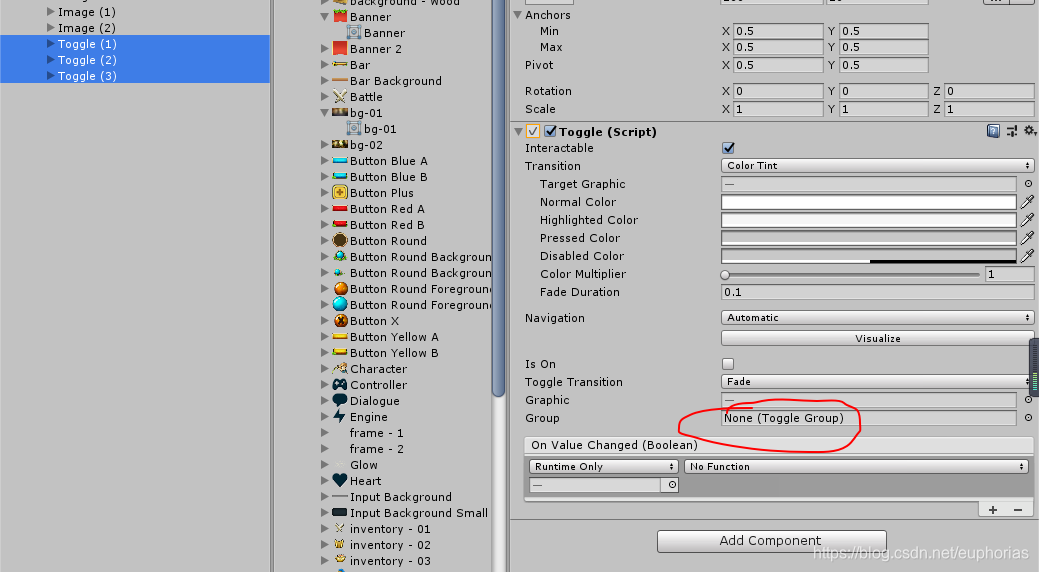
Task: Select the Engine lightning icon
Action: [x=340, y=416]
